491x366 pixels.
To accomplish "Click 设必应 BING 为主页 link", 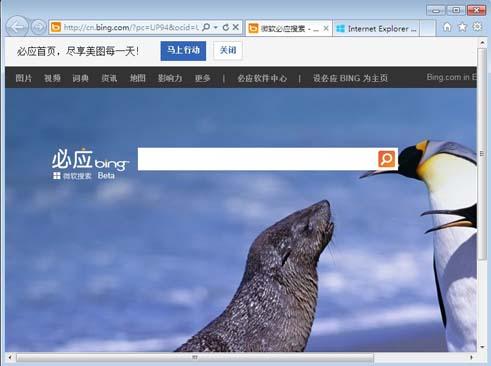I will click(x=350, y=78).
